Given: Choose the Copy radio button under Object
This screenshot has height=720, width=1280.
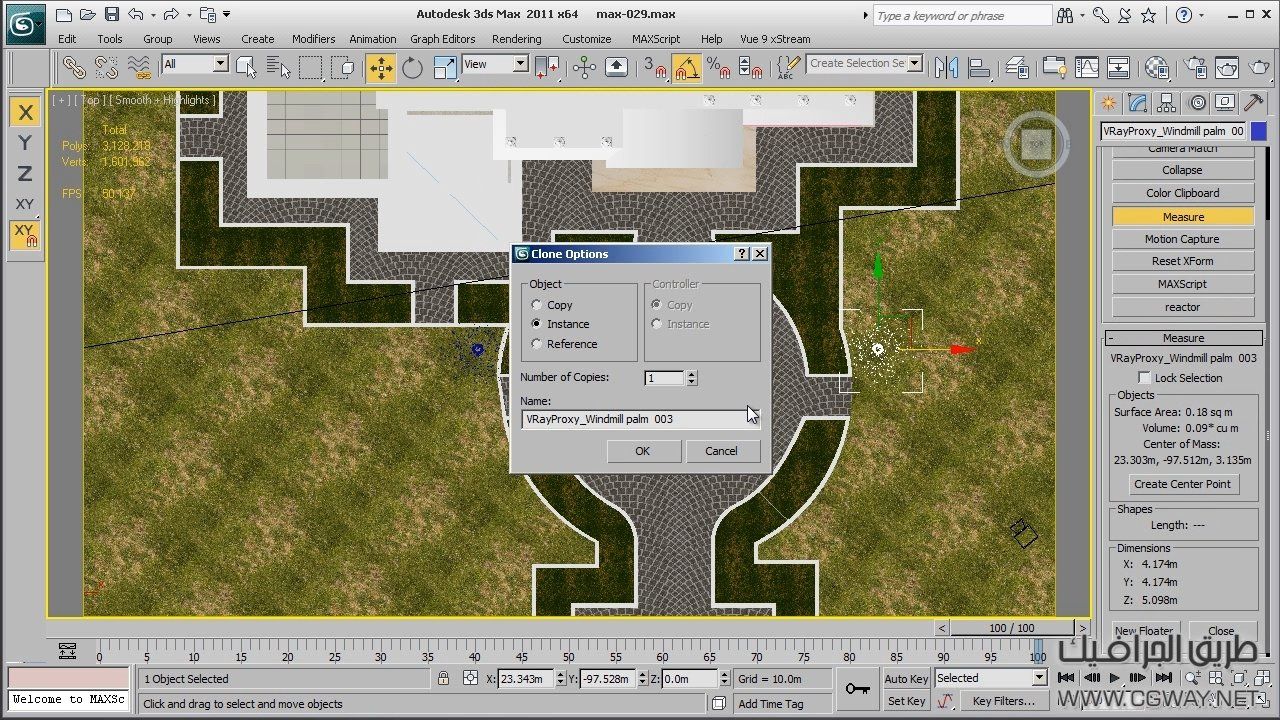Looking at the screenshot, I should [537, 305].
